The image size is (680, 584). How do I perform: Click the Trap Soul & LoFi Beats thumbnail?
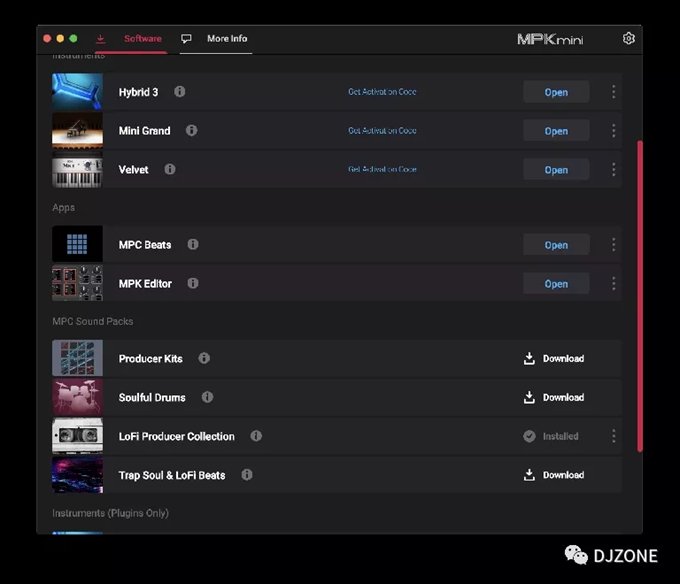coord(77,475)
